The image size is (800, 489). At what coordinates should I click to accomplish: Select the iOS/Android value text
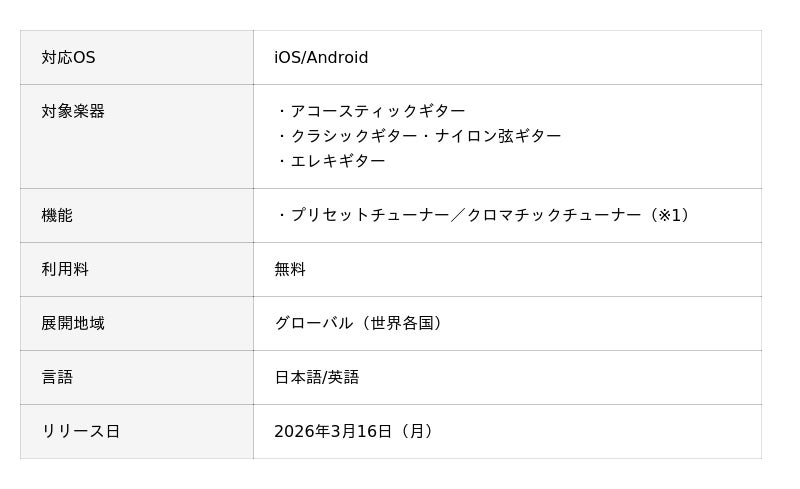tap(321, 58)
